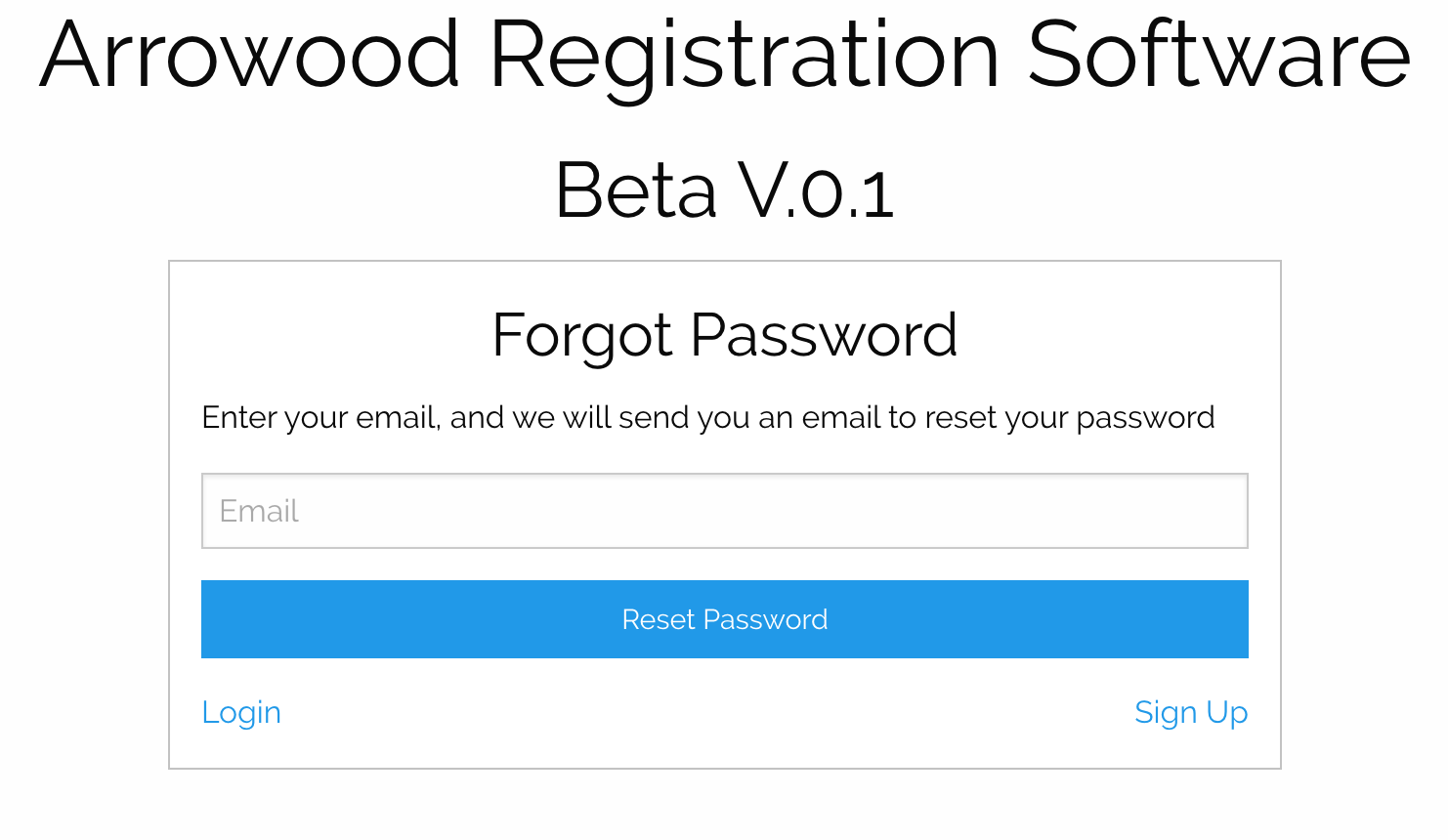Viewport: 1448px width, 840px height.
Task: Click the word Registration in the title
Action: pyautogui.click(x=745, y=55)
